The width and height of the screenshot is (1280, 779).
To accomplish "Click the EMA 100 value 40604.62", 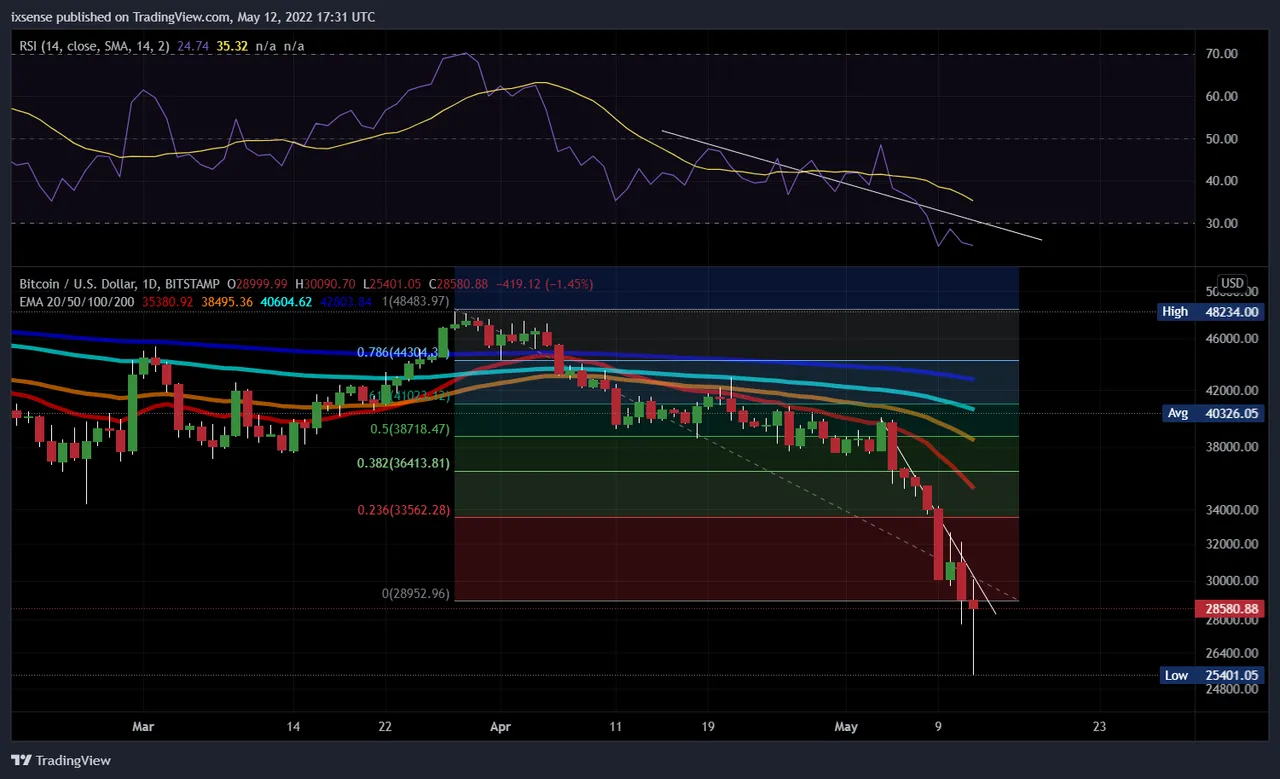I will point(286,301).
